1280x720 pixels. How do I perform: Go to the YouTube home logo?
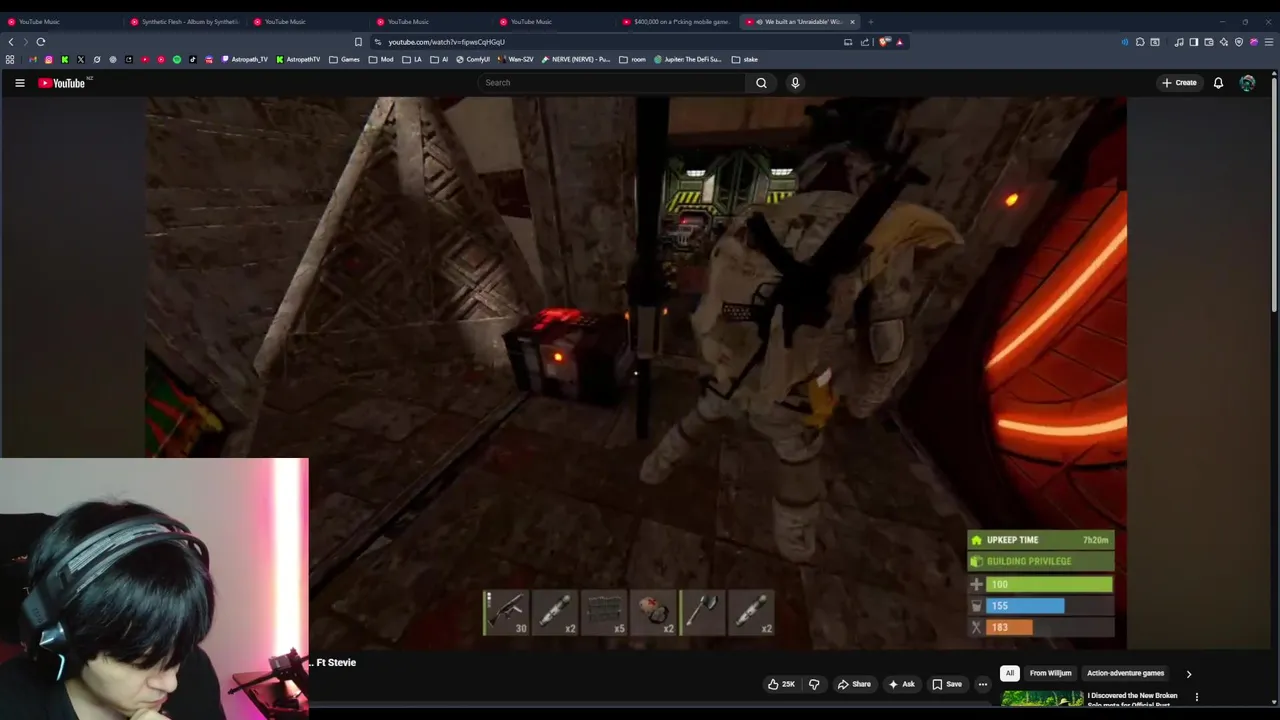62,83
